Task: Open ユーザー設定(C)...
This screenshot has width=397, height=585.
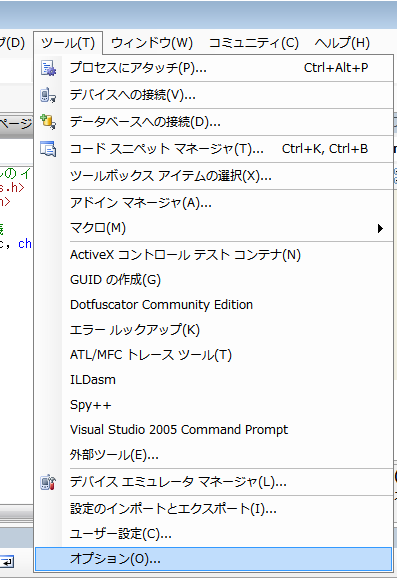Action: tap(214, 534)
